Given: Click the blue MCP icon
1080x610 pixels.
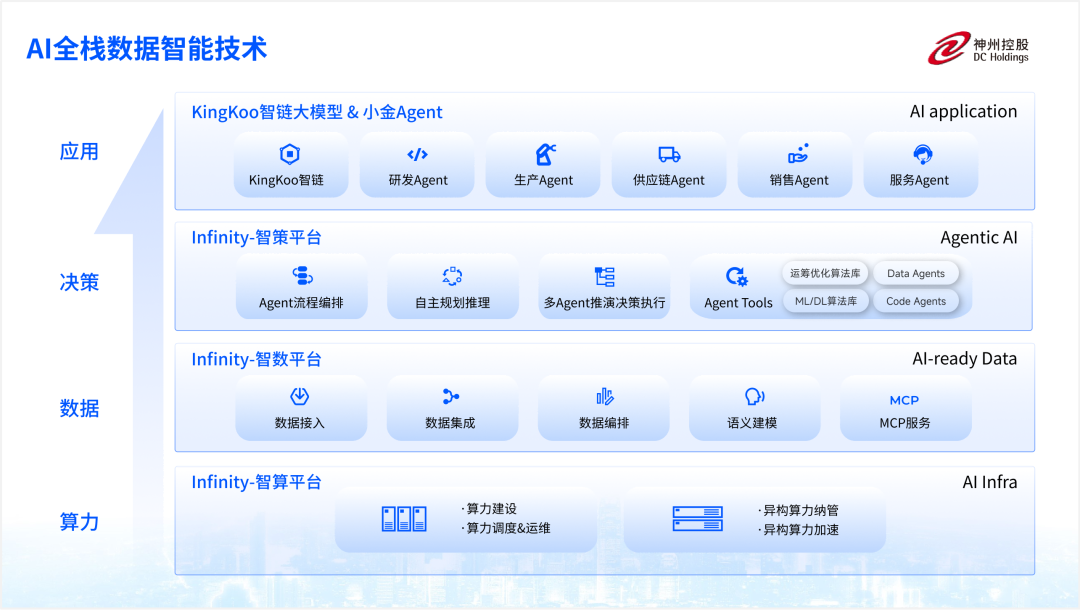Looking at the screenshot, I should pyautogui.click(x=904, y=400).
